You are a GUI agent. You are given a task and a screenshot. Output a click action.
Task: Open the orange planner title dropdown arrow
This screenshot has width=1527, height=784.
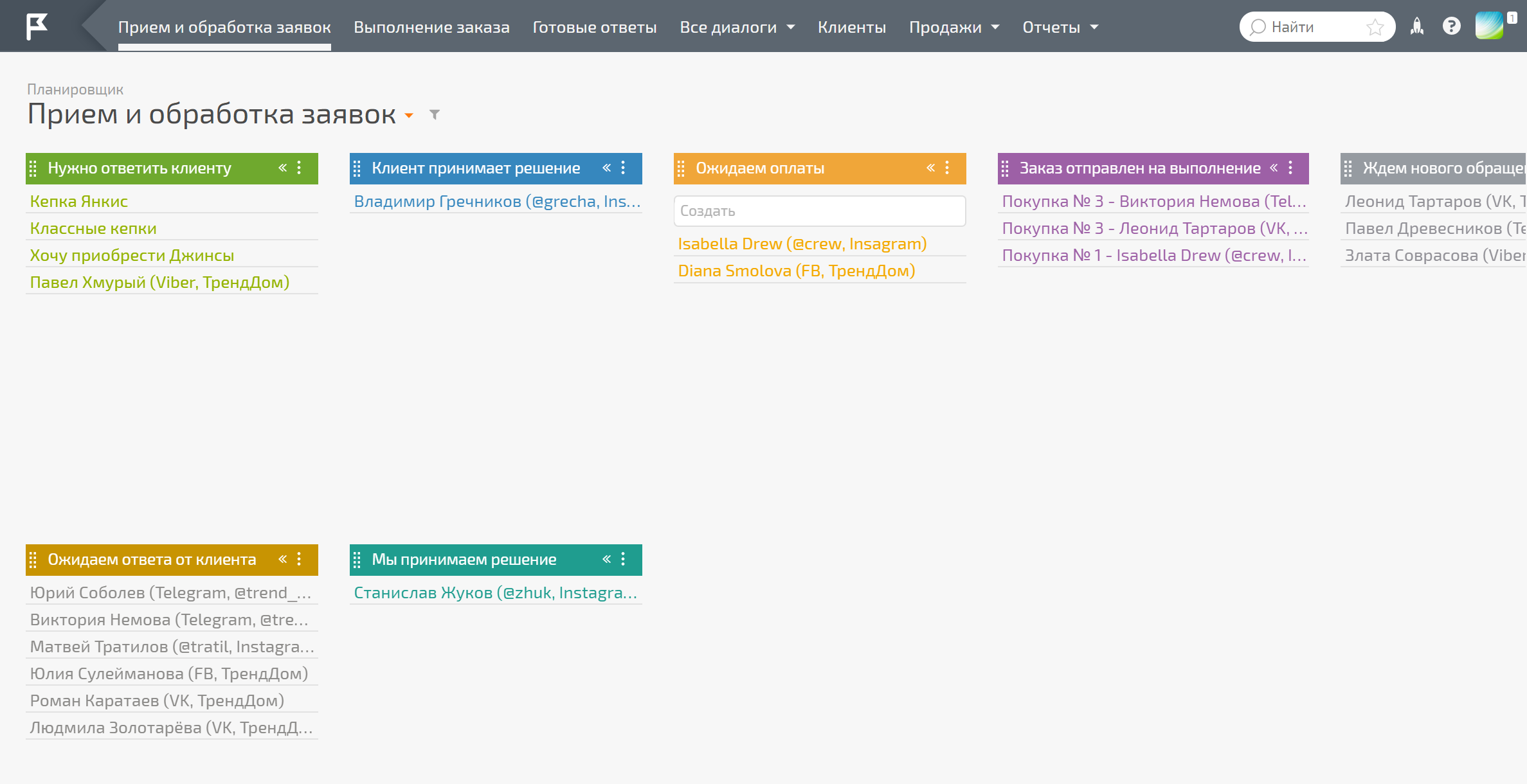tap(409, 116)
